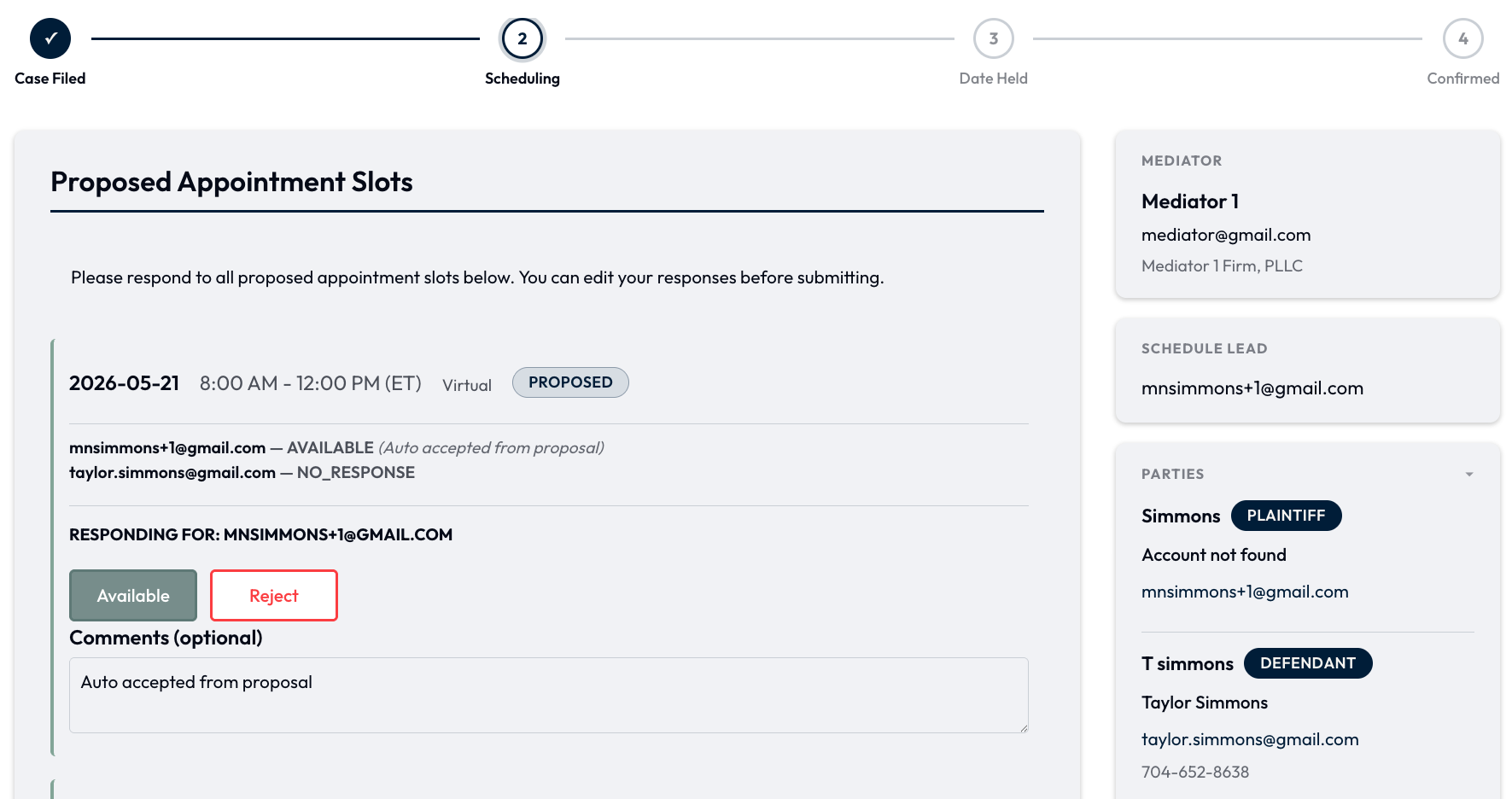The image size is (1512, 799).
Task: Click the Available button
Action: [133, 595]
